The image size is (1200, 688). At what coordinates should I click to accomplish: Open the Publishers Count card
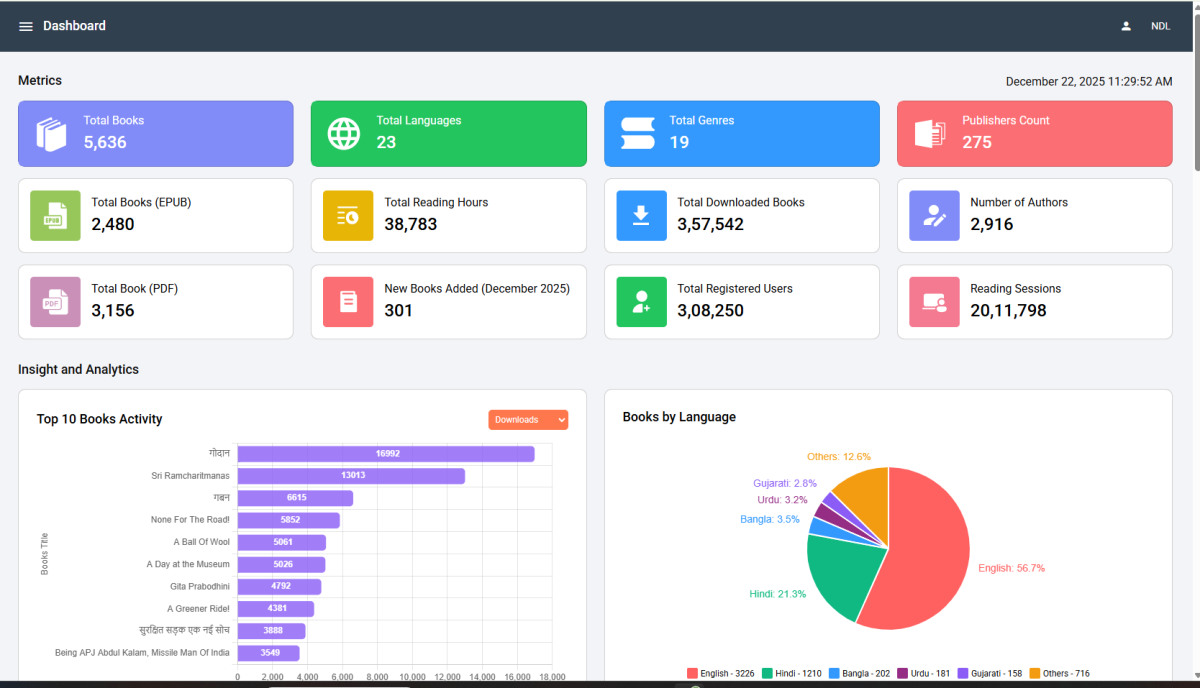pyautogui.click(x=1034, y=133)
